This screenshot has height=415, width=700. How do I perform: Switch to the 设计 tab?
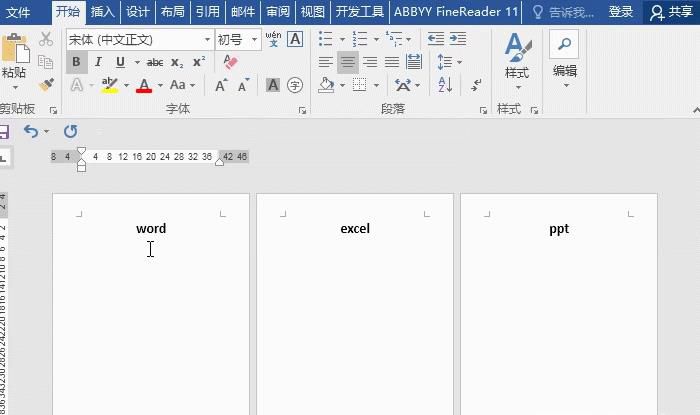tap(138, 12)
